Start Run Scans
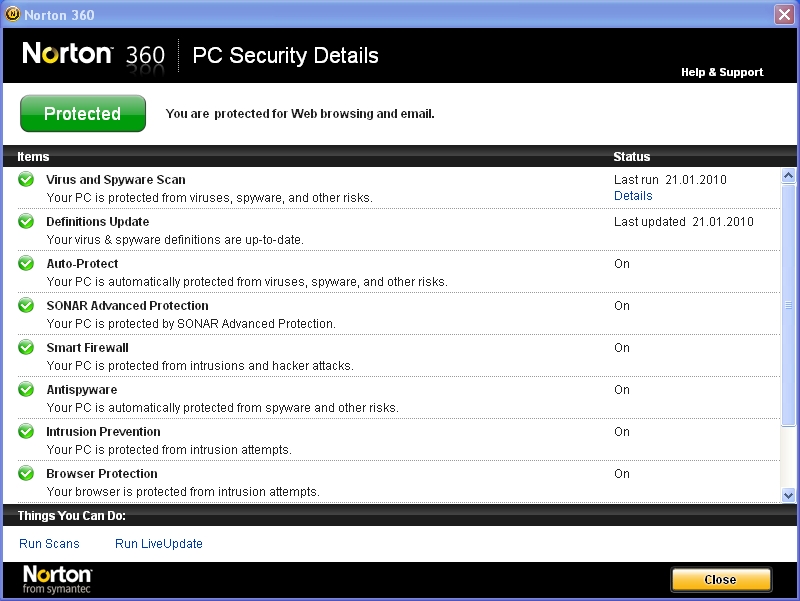 pyautogui.click(x=49, y=544)
